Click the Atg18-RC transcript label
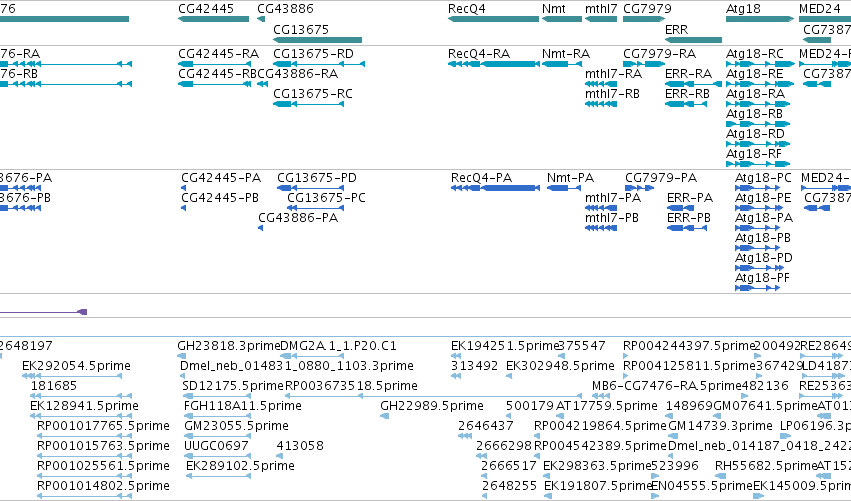The image size is (851, 501). 755,54
